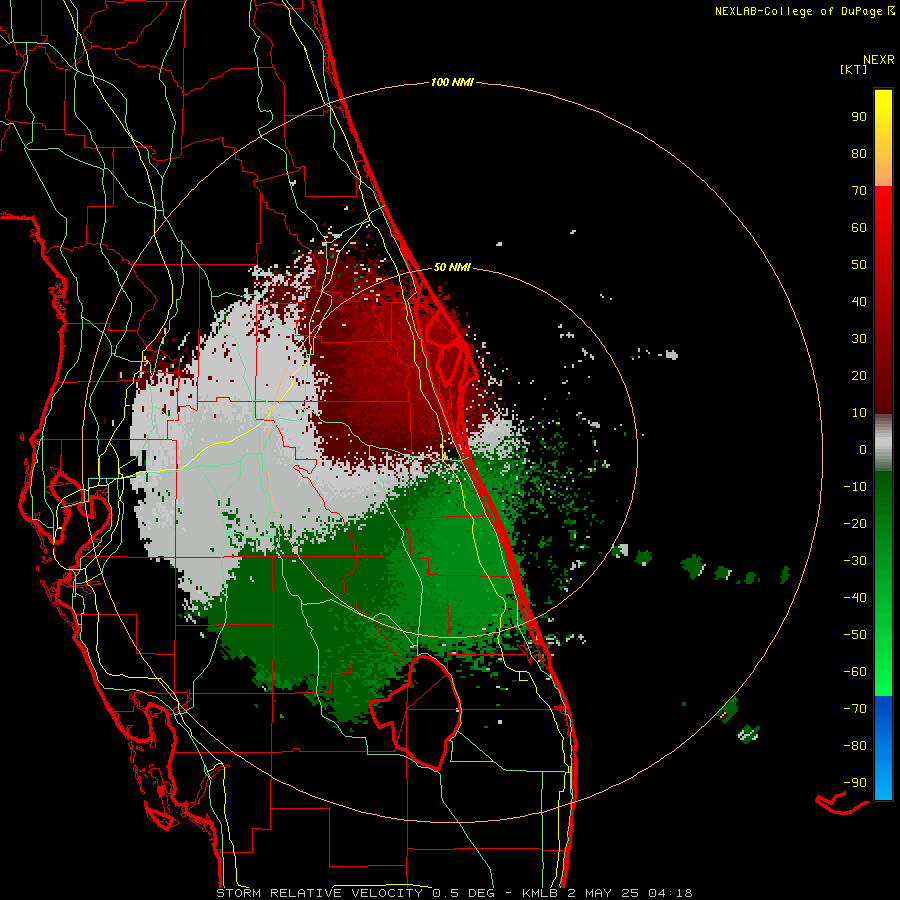Click the 60 value on the velocity scale
This screenshot has width=900, height=900.
859,227
